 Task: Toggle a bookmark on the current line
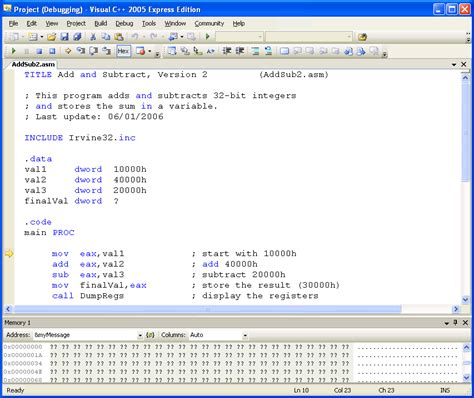pyautogui.click(x=284, y=51)
